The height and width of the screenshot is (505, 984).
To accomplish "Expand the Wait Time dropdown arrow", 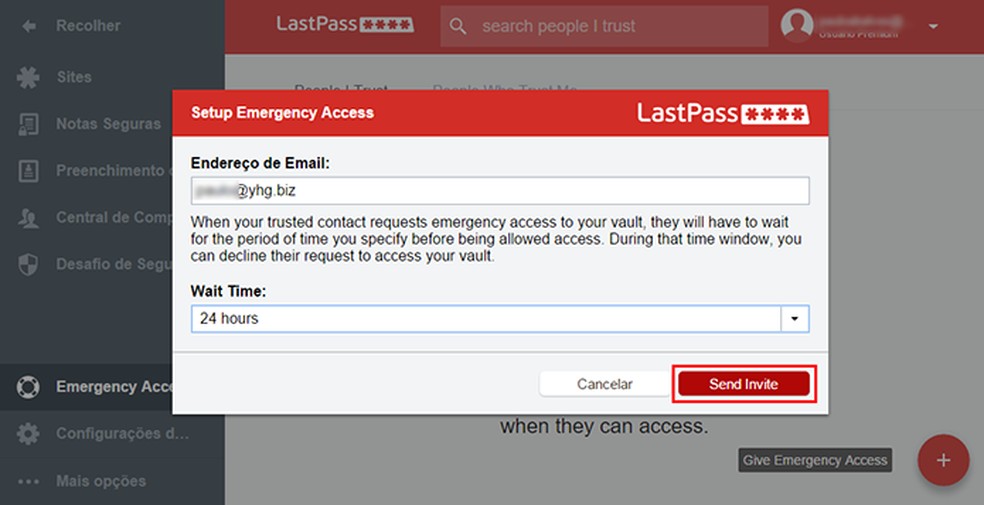I will 795,319.
